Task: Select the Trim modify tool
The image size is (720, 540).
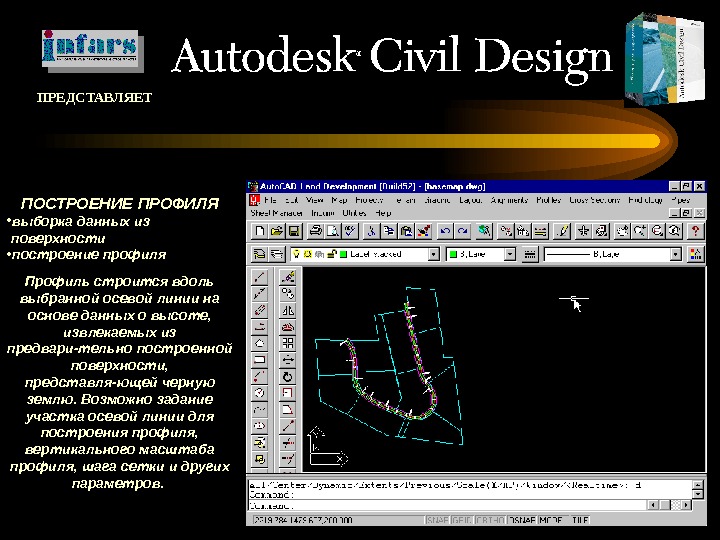Action: click(288, 442)
